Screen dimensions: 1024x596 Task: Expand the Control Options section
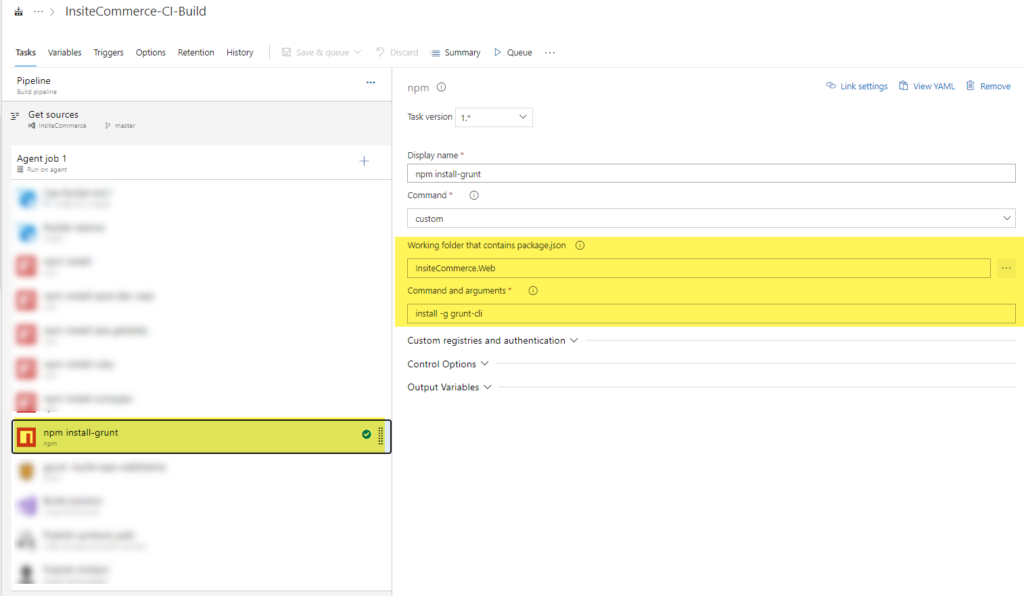[x=448, y=364]
